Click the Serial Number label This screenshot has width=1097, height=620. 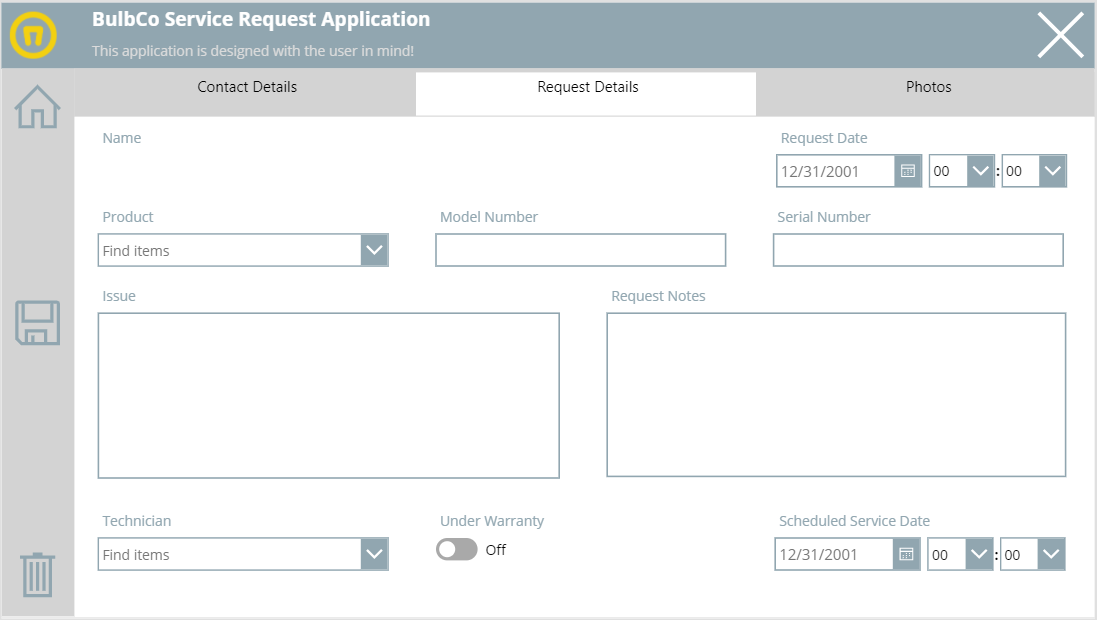(823, 217)
